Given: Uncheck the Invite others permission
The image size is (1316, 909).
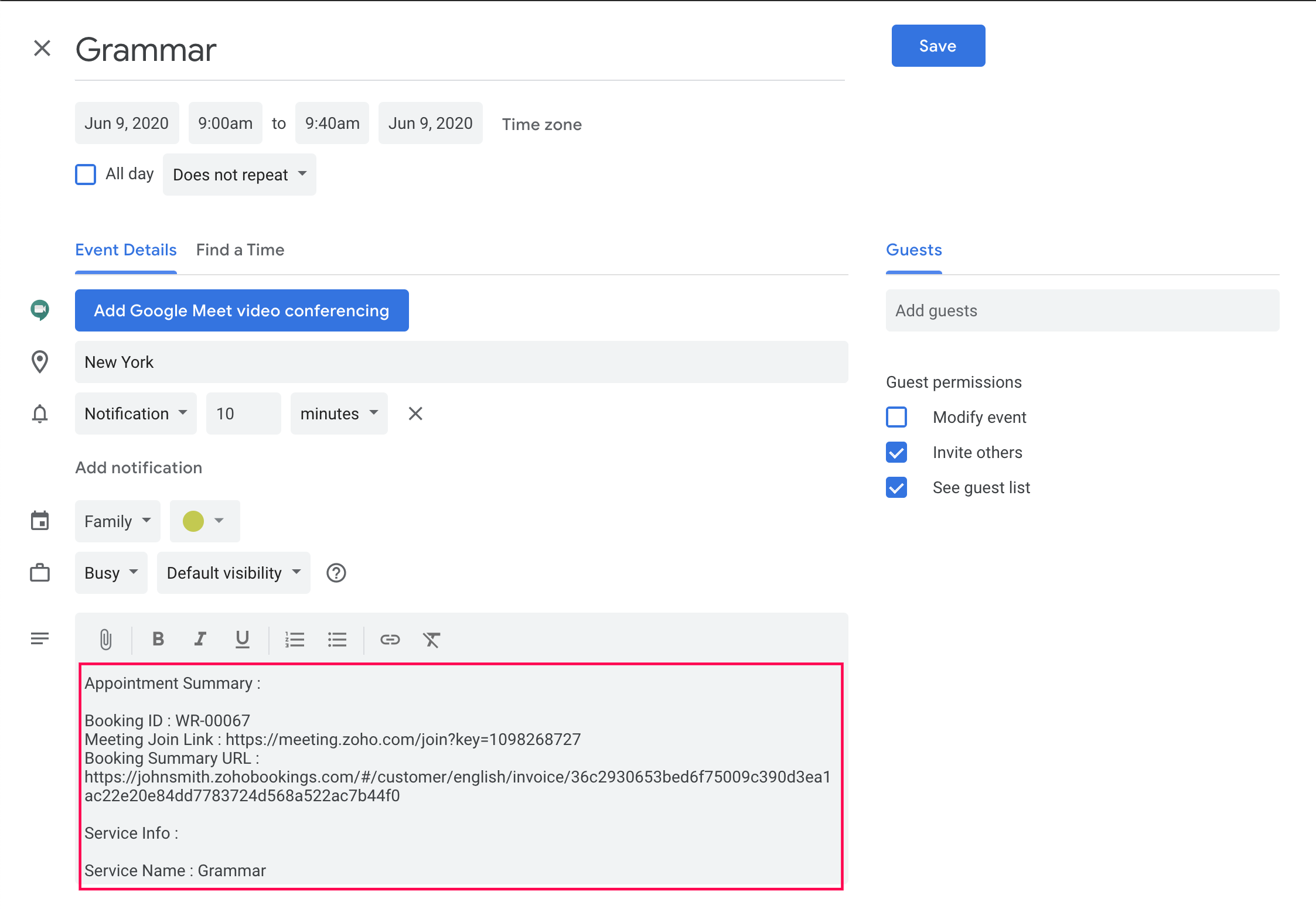Looking at the screenshot, I should (896, 452).
